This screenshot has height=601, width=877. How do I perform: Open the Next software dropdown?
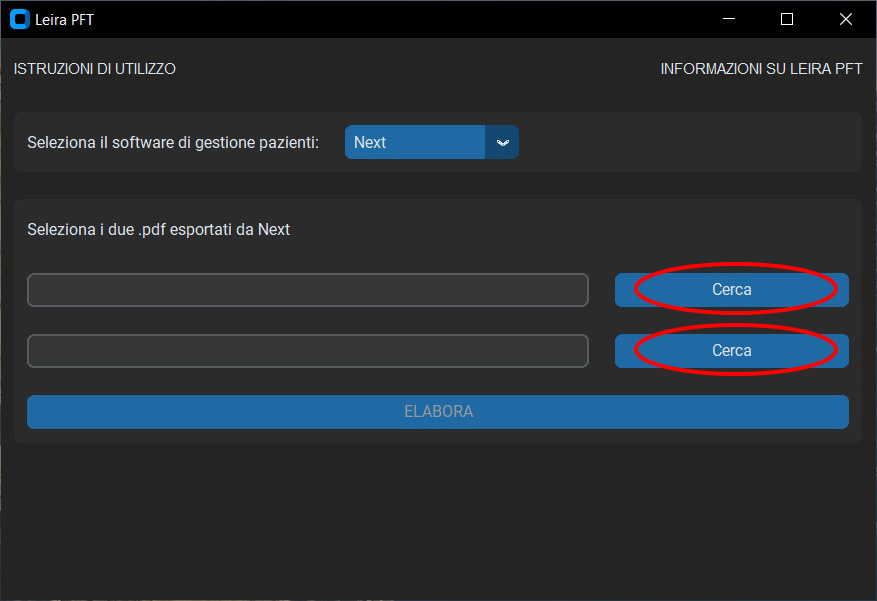(x=431, y=142)
